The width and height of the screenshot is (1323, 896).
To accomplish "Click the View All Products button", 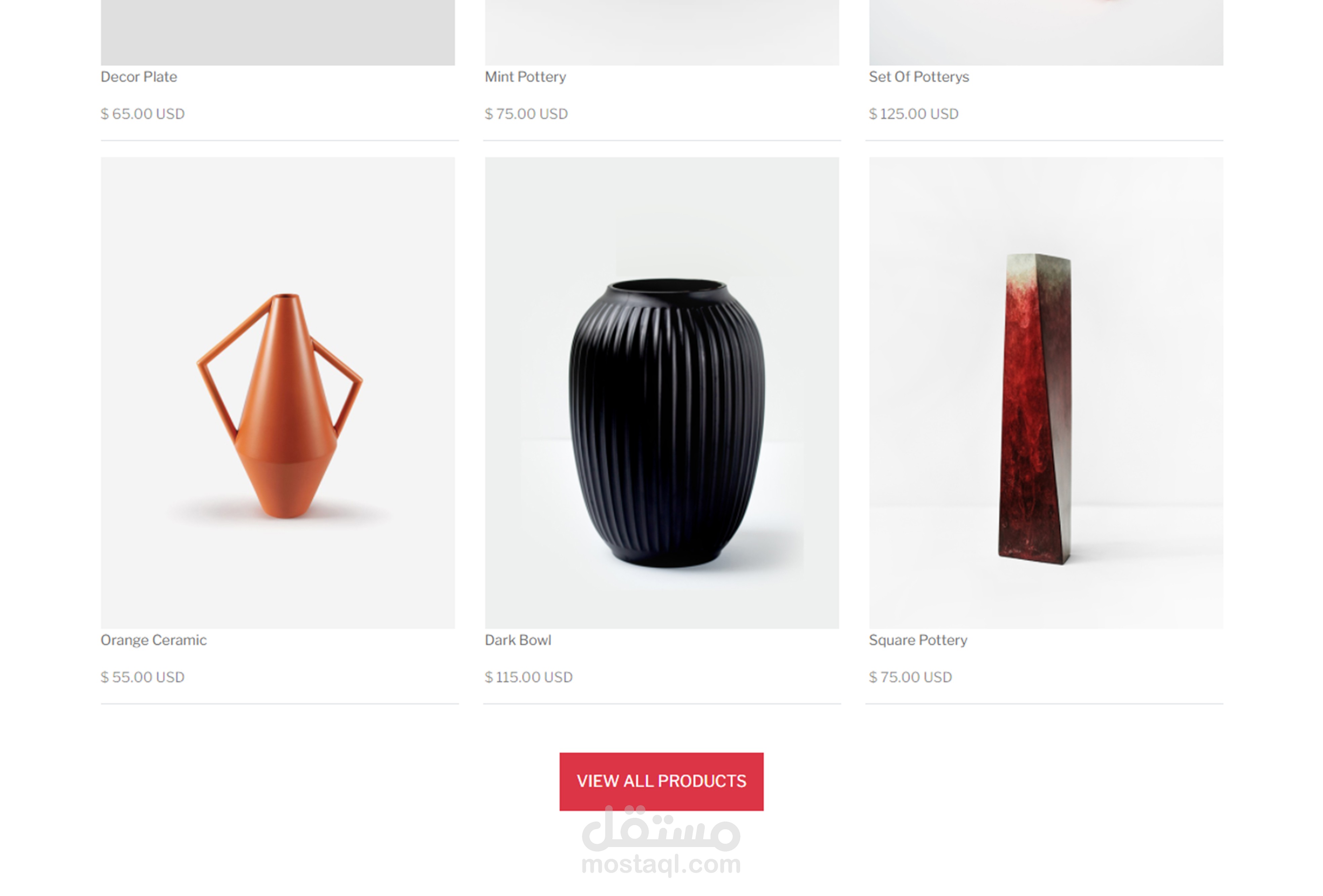I will pos(661,781).
